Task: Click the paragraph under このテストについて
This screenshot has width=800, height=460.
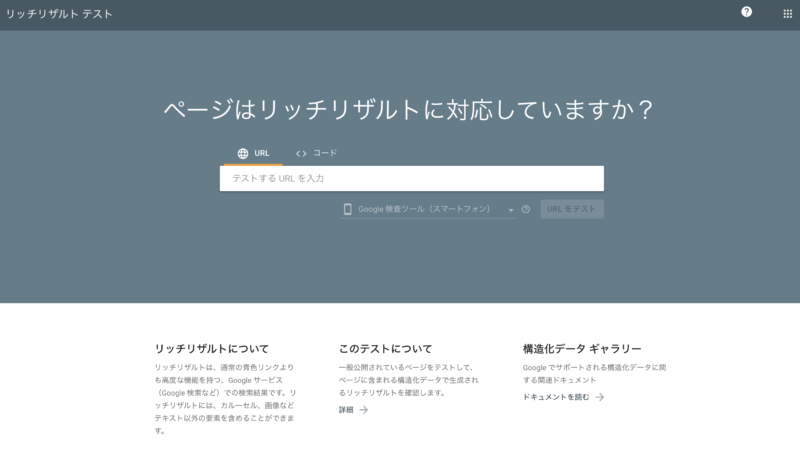Action: tap(409, 380)
